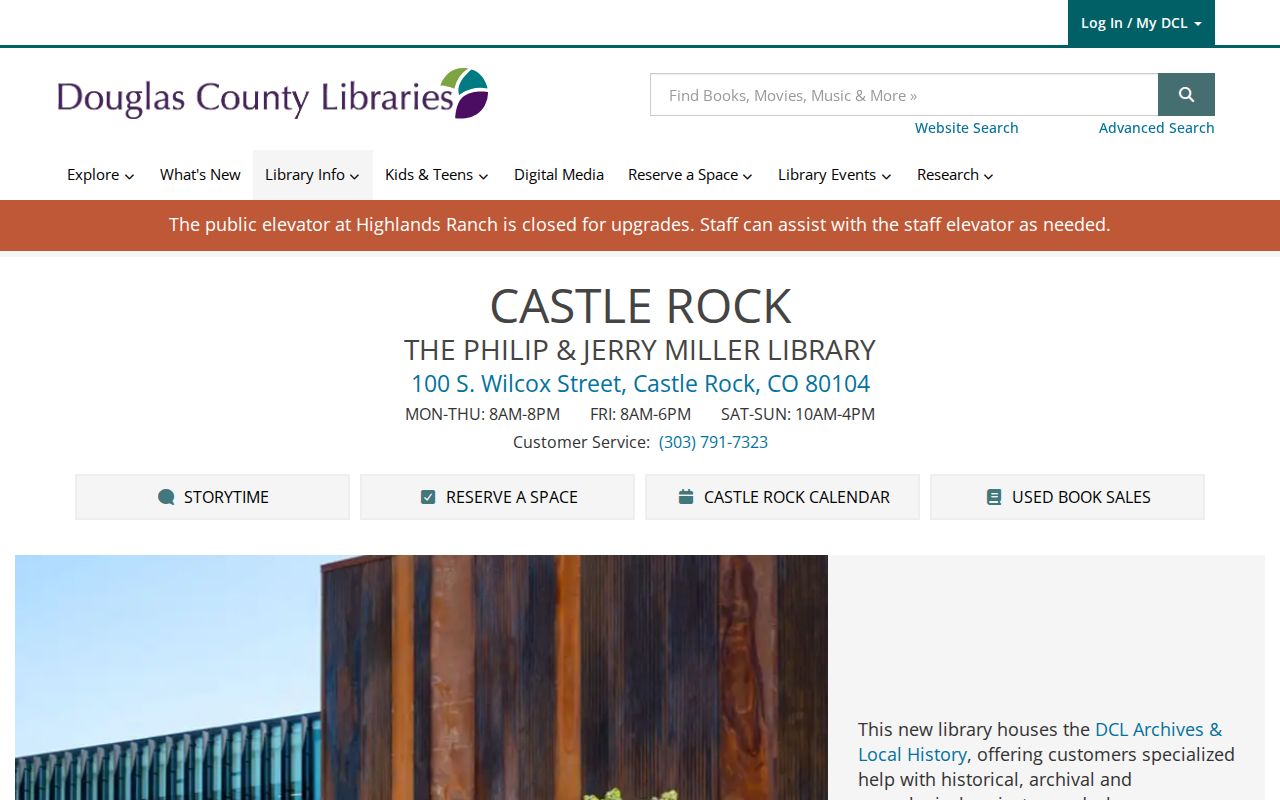The image size is (1280, 800).
Task: Open the Library Info dropdown menu
Action: [x=312, y=175]
